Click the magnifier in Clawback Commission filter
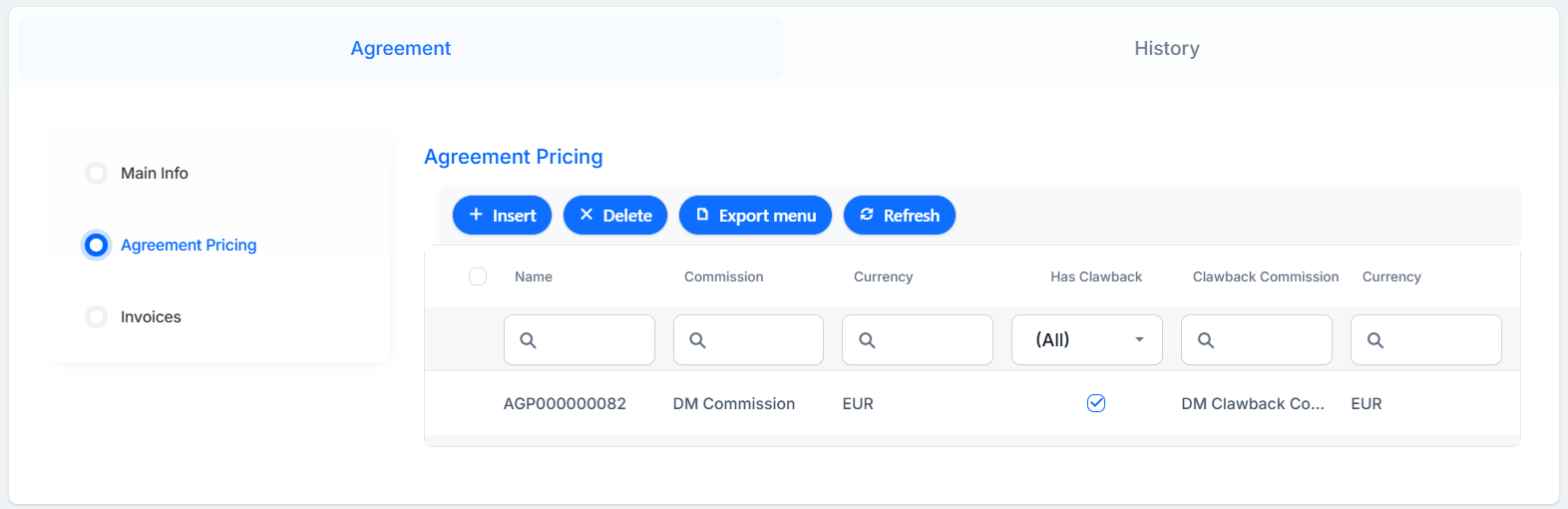 pyautogui.click(x=1206, y=340)
